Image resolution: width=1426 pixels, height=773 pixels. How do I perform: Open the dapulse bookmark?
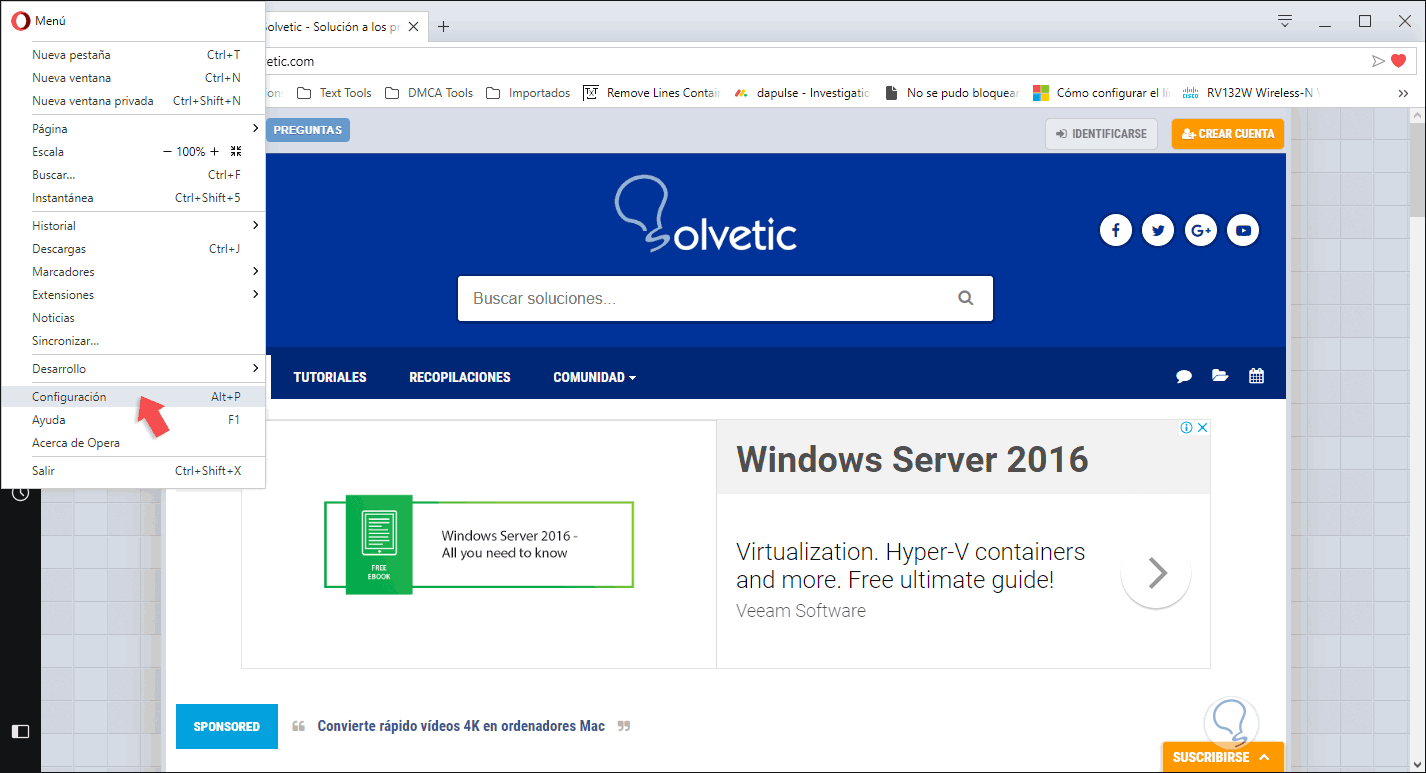[801, 93]
